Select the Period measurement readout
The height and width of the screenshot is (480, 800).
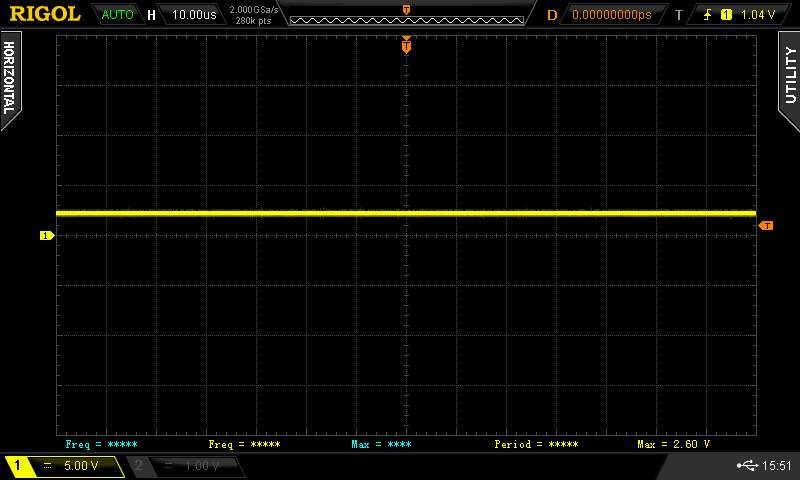coord(536,443)
